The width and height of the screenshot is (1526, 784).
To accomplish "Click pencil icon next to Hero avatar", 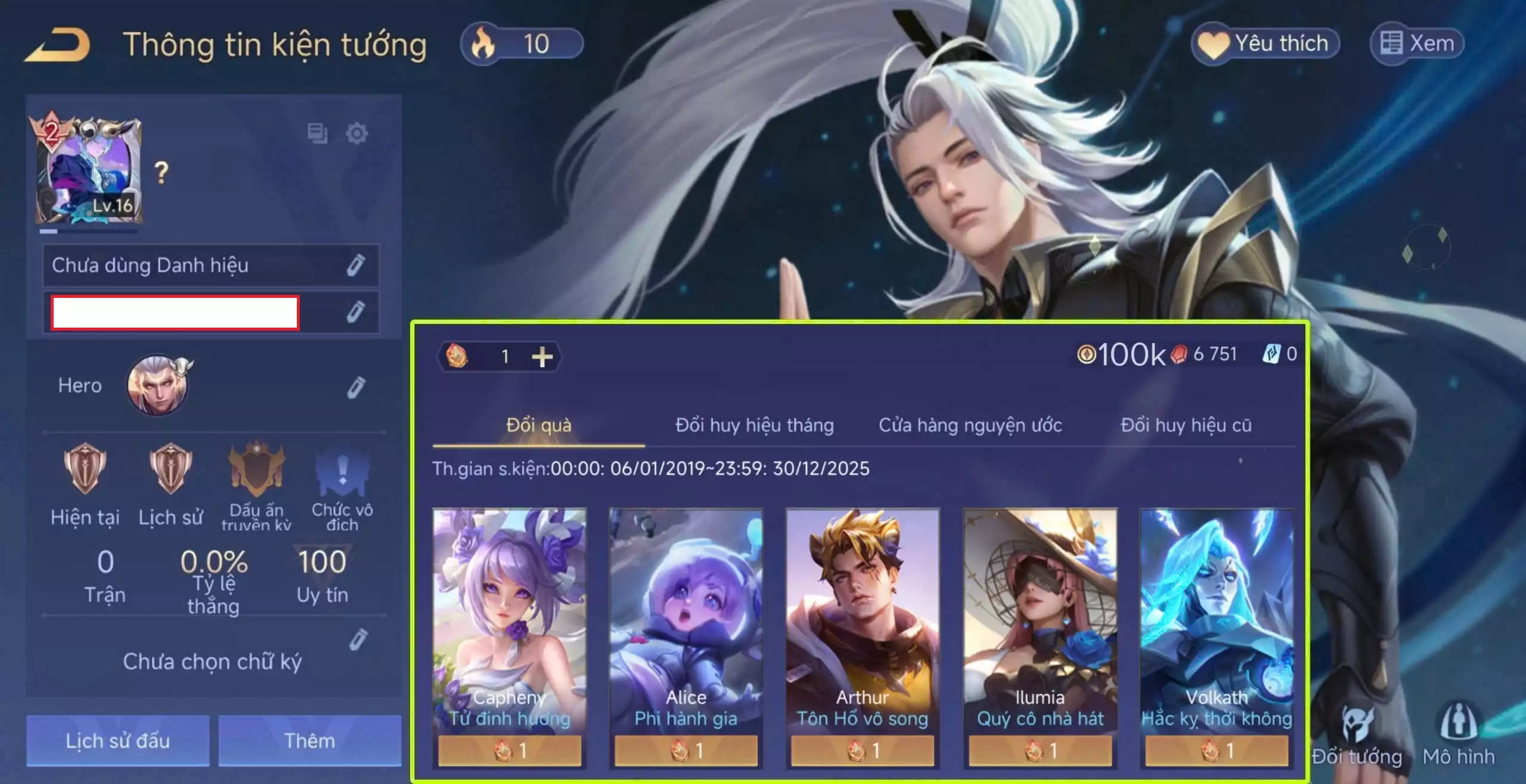I will (x=356, y=387).
